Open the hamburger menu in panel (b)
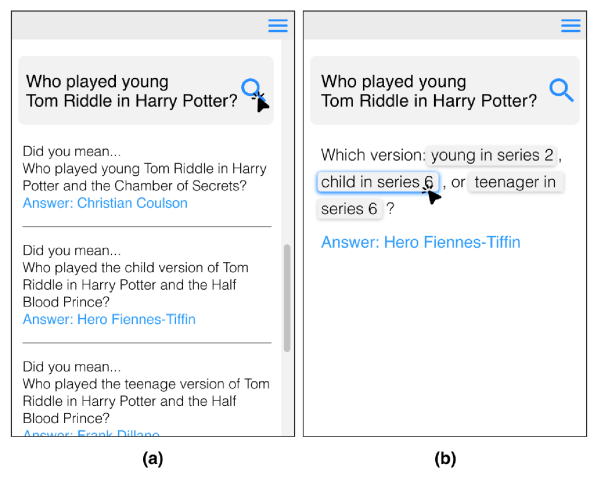The width and height of the screenshot is (598, 478). coord(571,26)
